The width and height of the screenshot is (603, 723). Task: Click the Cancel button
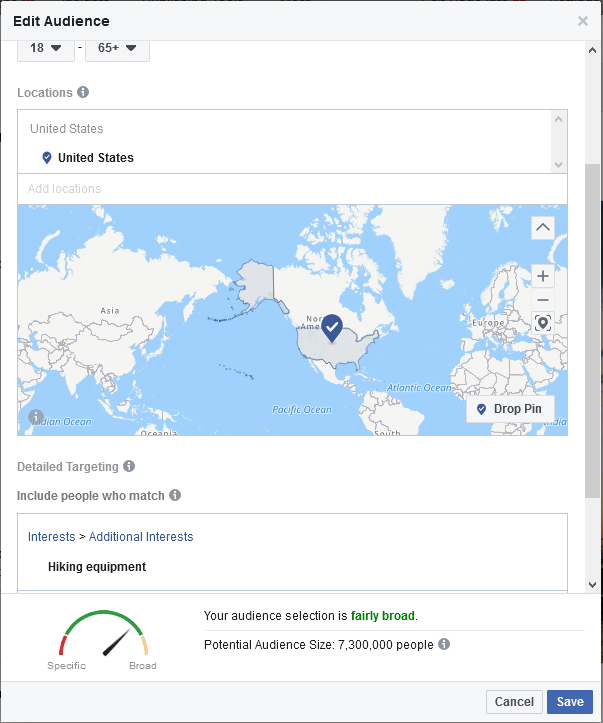tap(514, 701)
